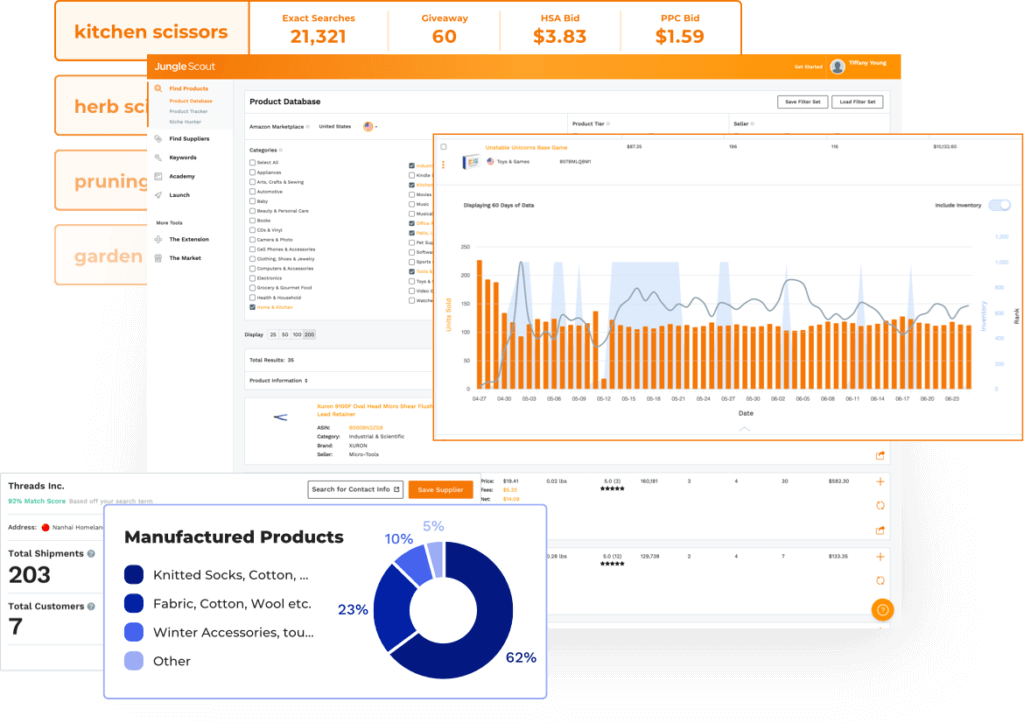
Task: Click the Save Supplier button
Action: [441, 490]
